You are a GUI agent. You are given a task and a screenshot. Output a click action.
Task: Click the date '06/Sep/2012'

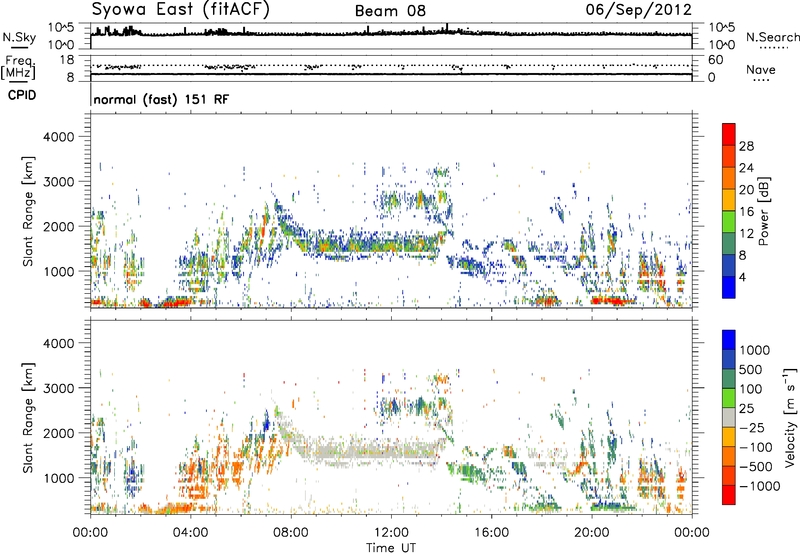pyautogui.click(x=638, y=9)
